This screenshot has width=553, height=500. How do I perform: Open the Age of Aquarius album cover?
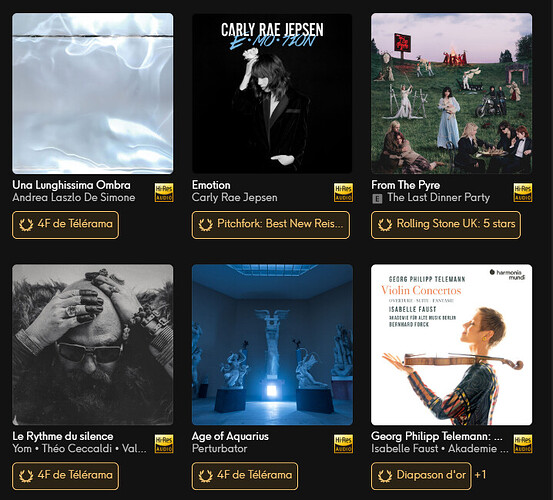272,344
